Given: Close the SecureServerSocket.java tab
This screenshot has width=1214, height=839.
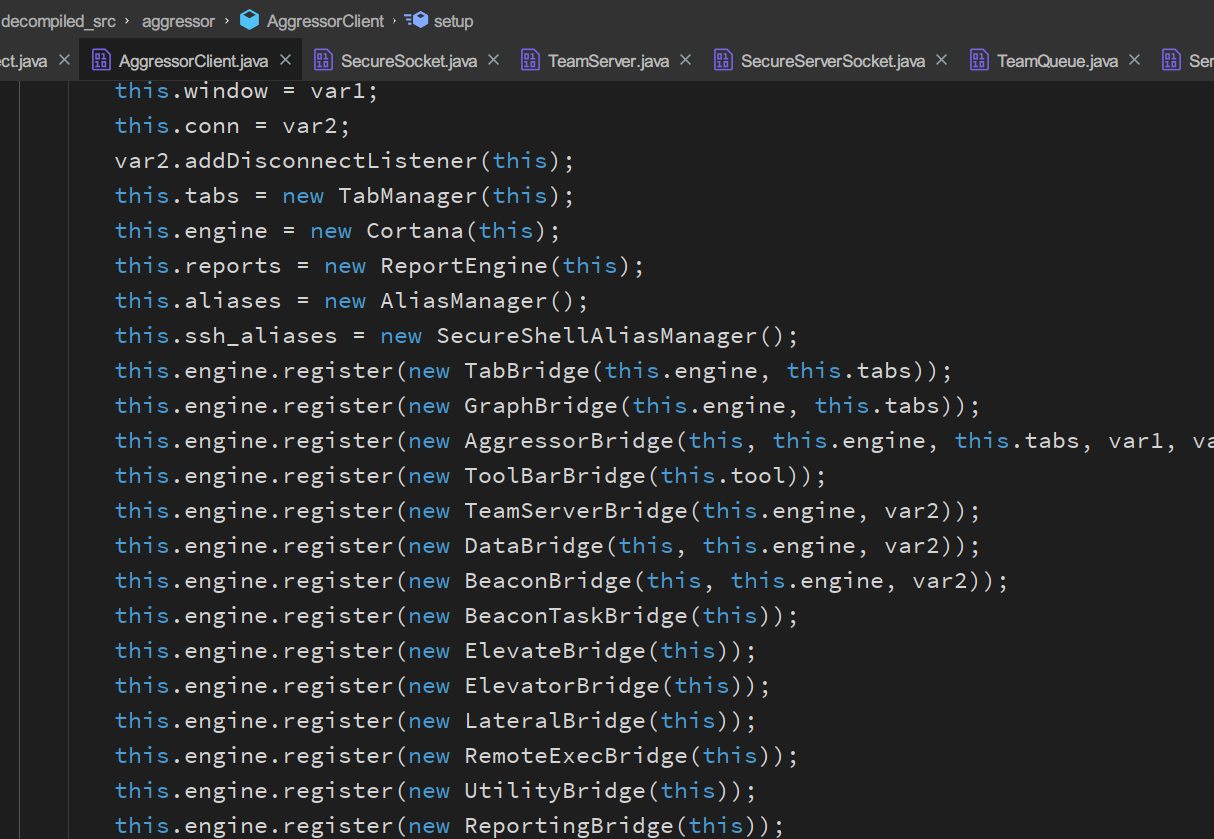Looking at the screenshot, I should [x=941, y=60].
